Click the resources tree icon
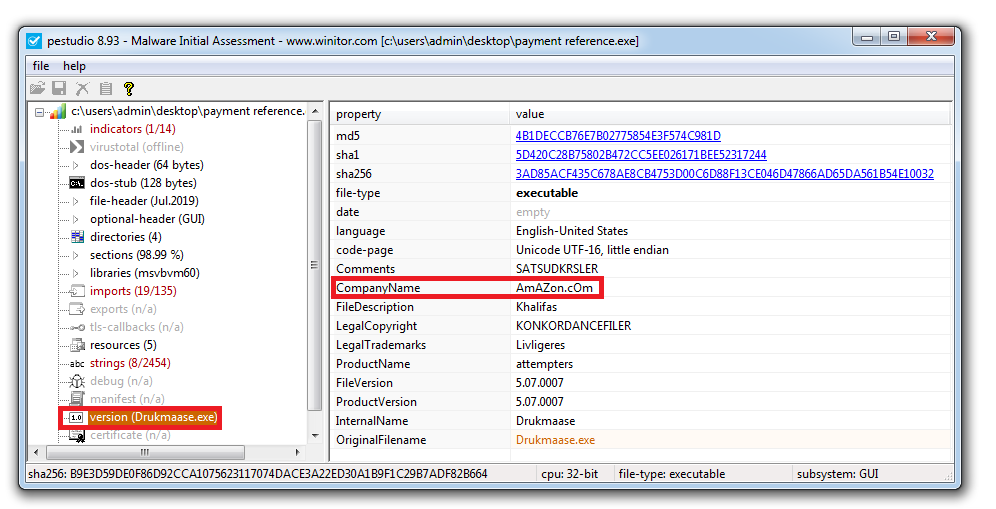996x509 pixels. [x=77, y=345]
